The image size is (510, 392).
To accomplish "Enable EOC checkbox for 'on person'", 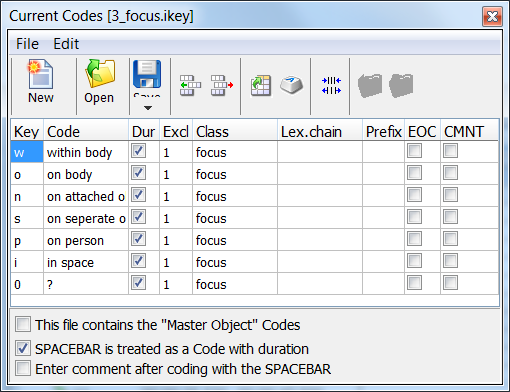I will [414, 239].
